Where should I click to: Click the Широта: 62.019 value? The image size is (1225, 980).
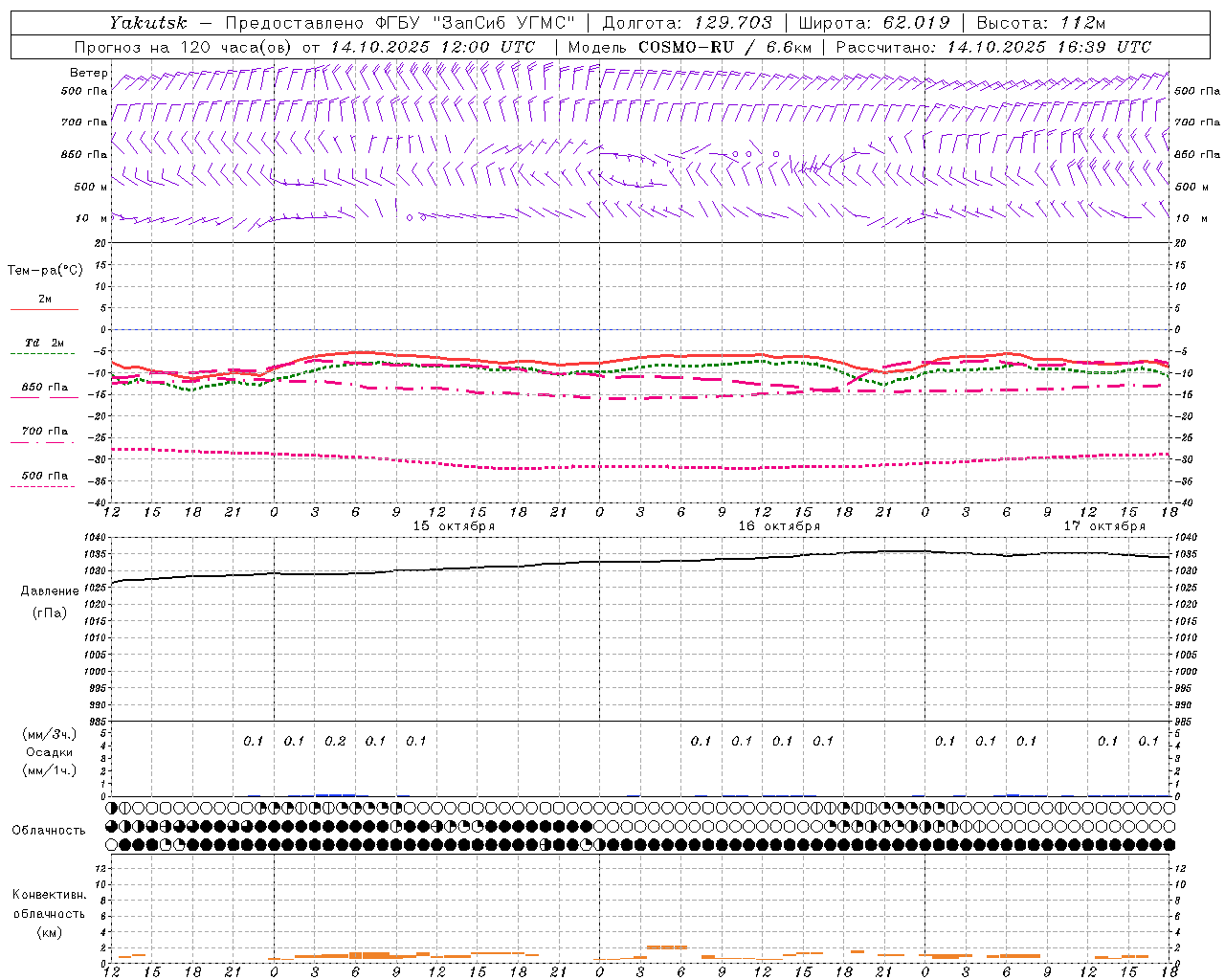(x=874, y=23)
